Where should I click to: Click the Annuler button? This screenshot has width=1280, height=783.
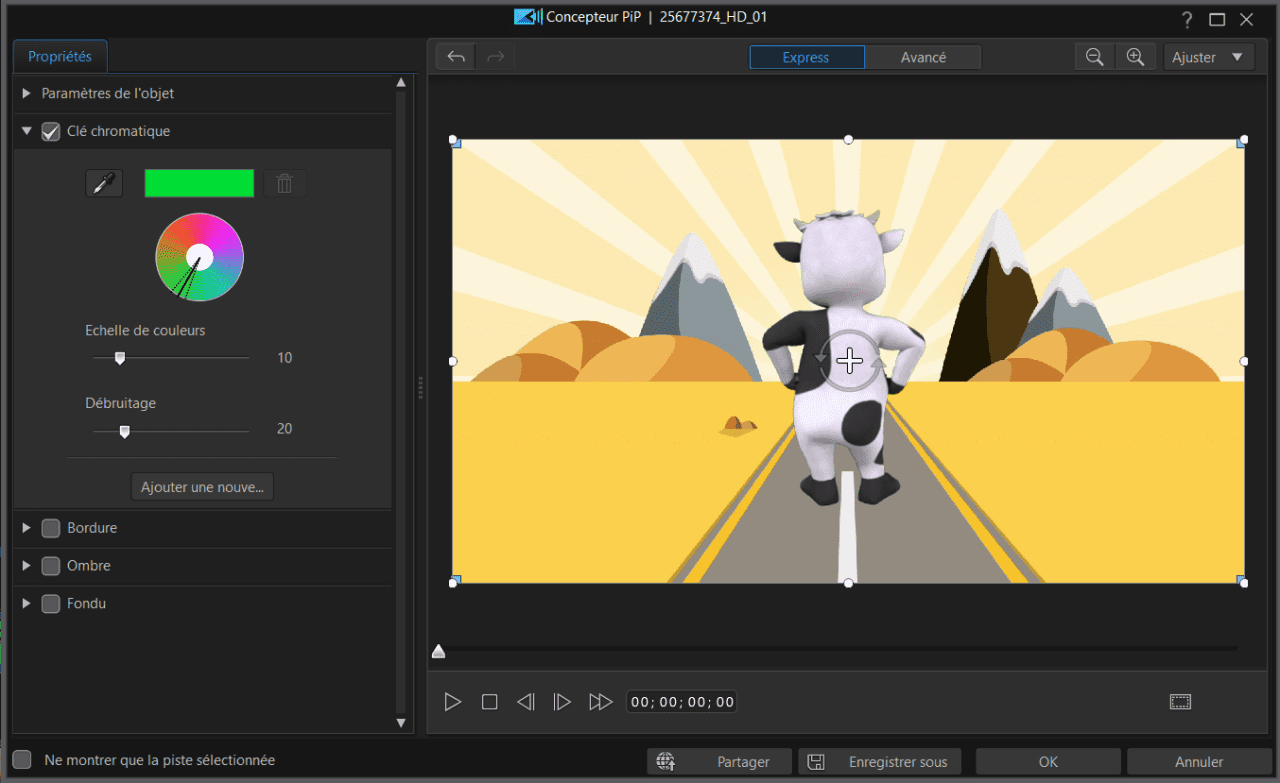1199,762
